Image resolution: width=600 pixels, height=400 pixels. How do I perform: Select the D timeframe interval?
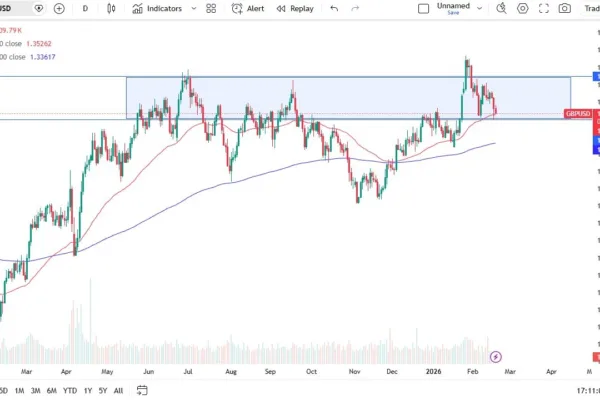pos(85,8)
